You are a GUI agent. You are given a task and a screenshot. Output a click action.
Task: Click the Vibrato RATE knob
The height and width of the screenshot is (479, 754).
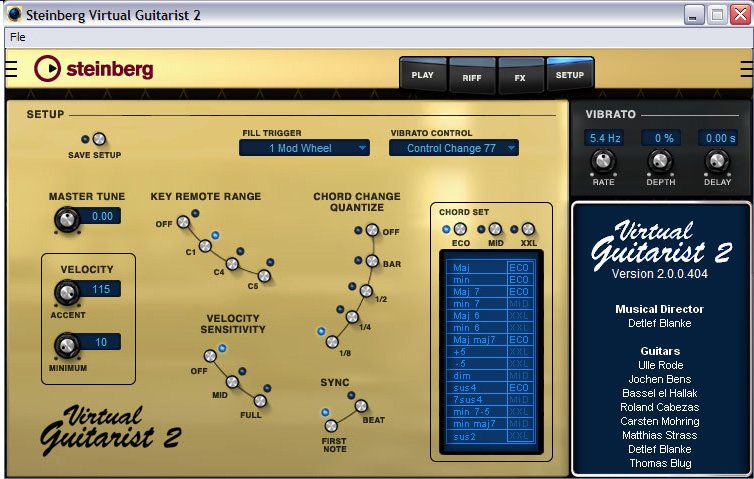[603, 161]
